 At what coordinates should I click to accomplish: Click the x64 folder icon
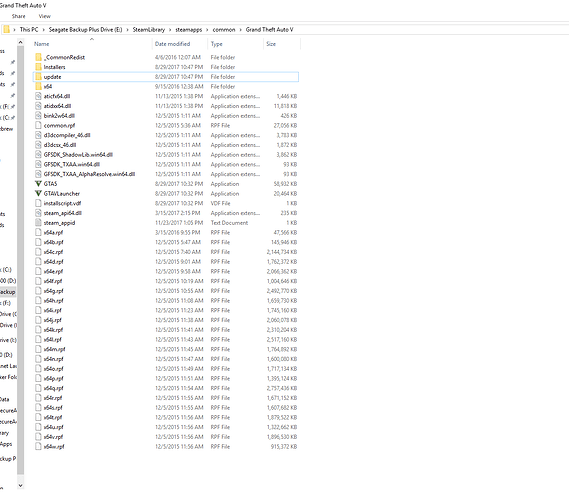point(38,86)
